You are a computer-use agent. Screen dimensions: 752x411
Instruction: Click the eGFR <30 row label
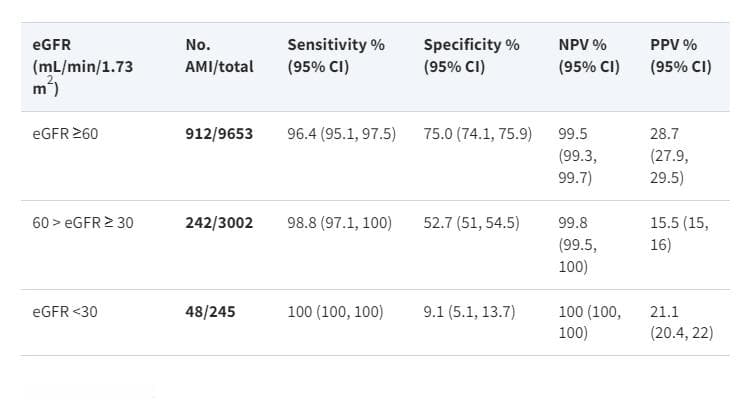pyautogui.click(x=65, y=312)
